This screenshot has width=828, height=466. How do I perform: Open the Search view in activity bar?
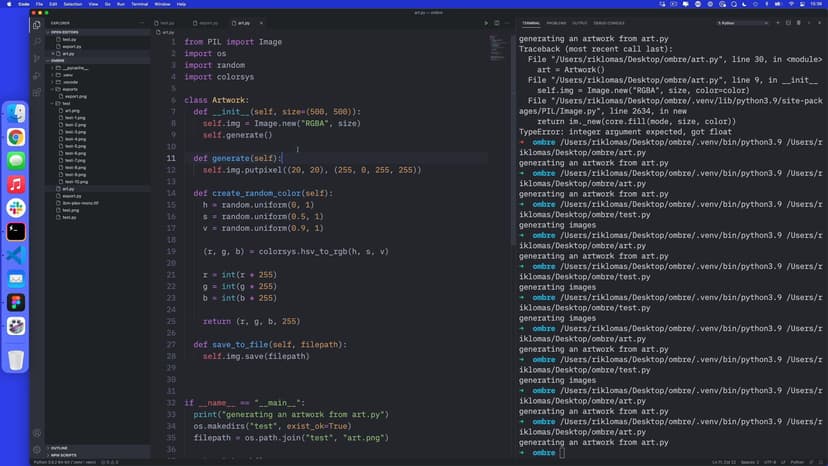[37, 41]
